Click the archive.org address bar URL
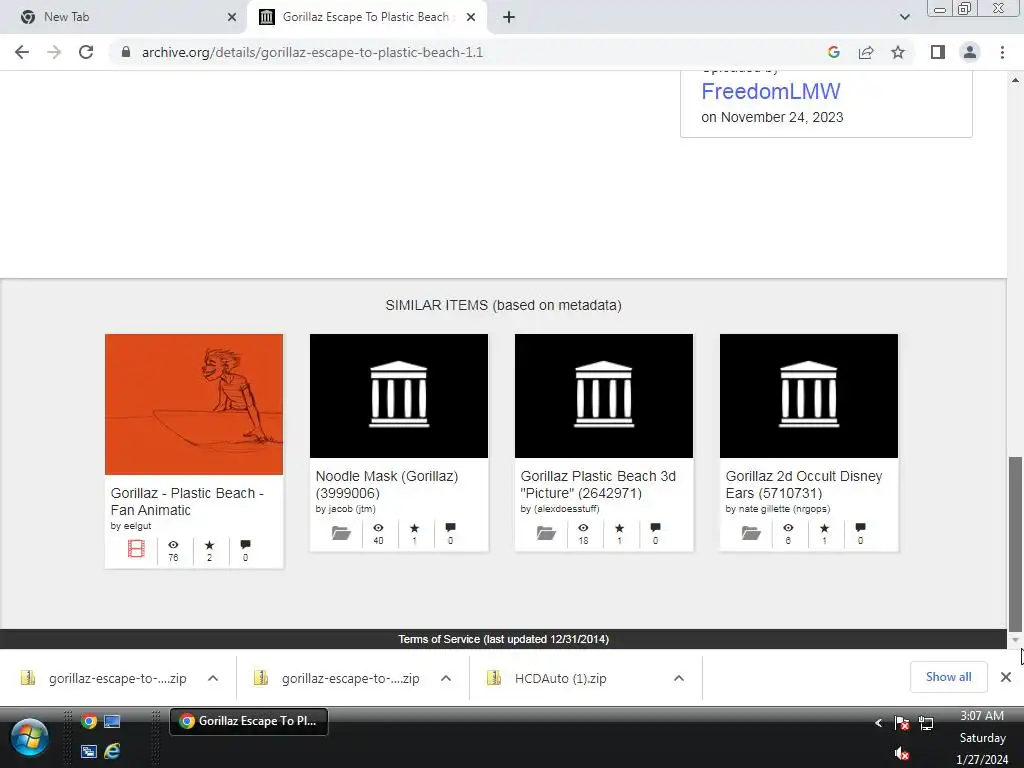The height and width of the screenshot is (768, 1024). 312,52
